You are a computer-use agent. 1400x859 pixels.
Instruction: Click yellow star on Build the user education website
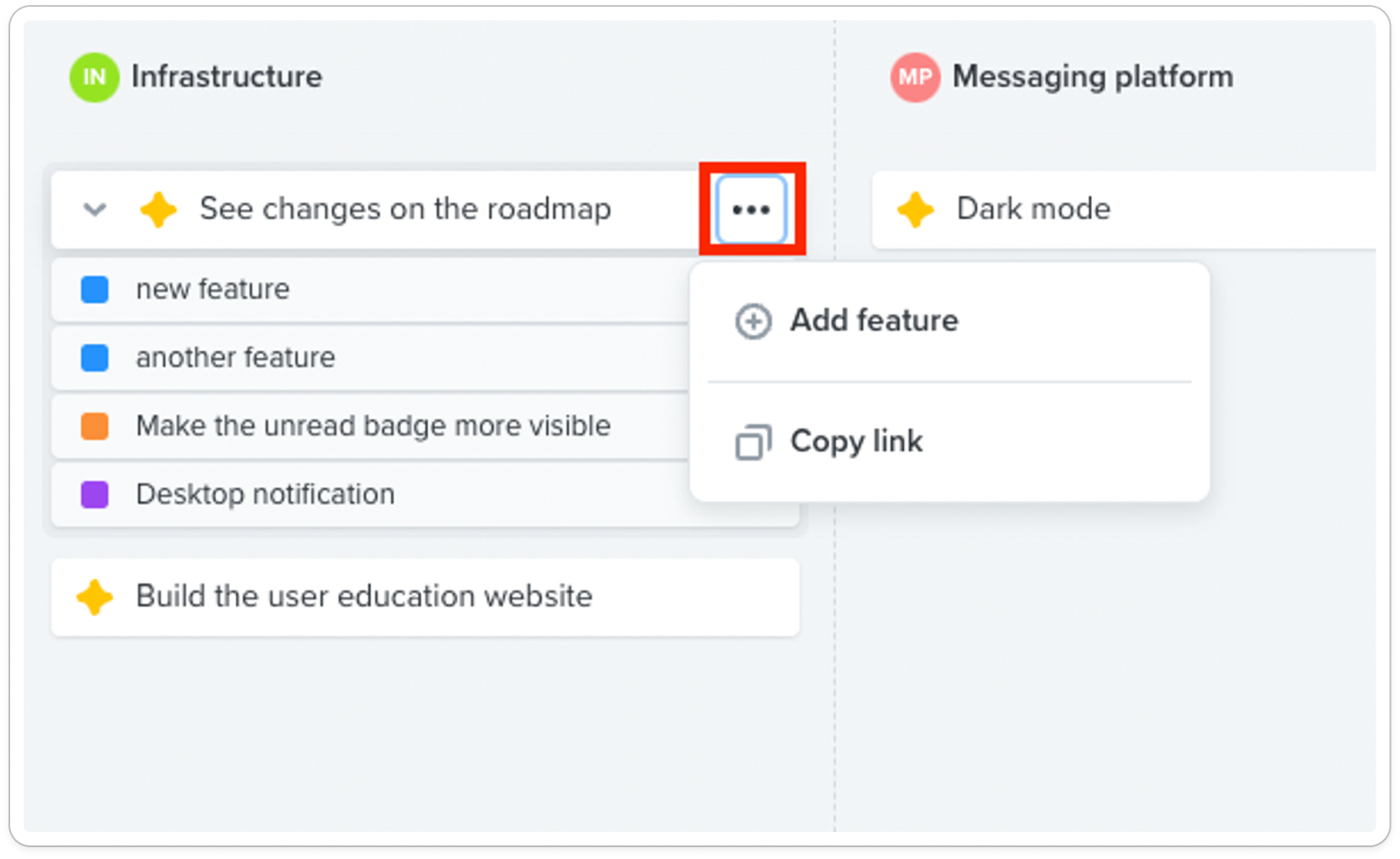(95, 597)
